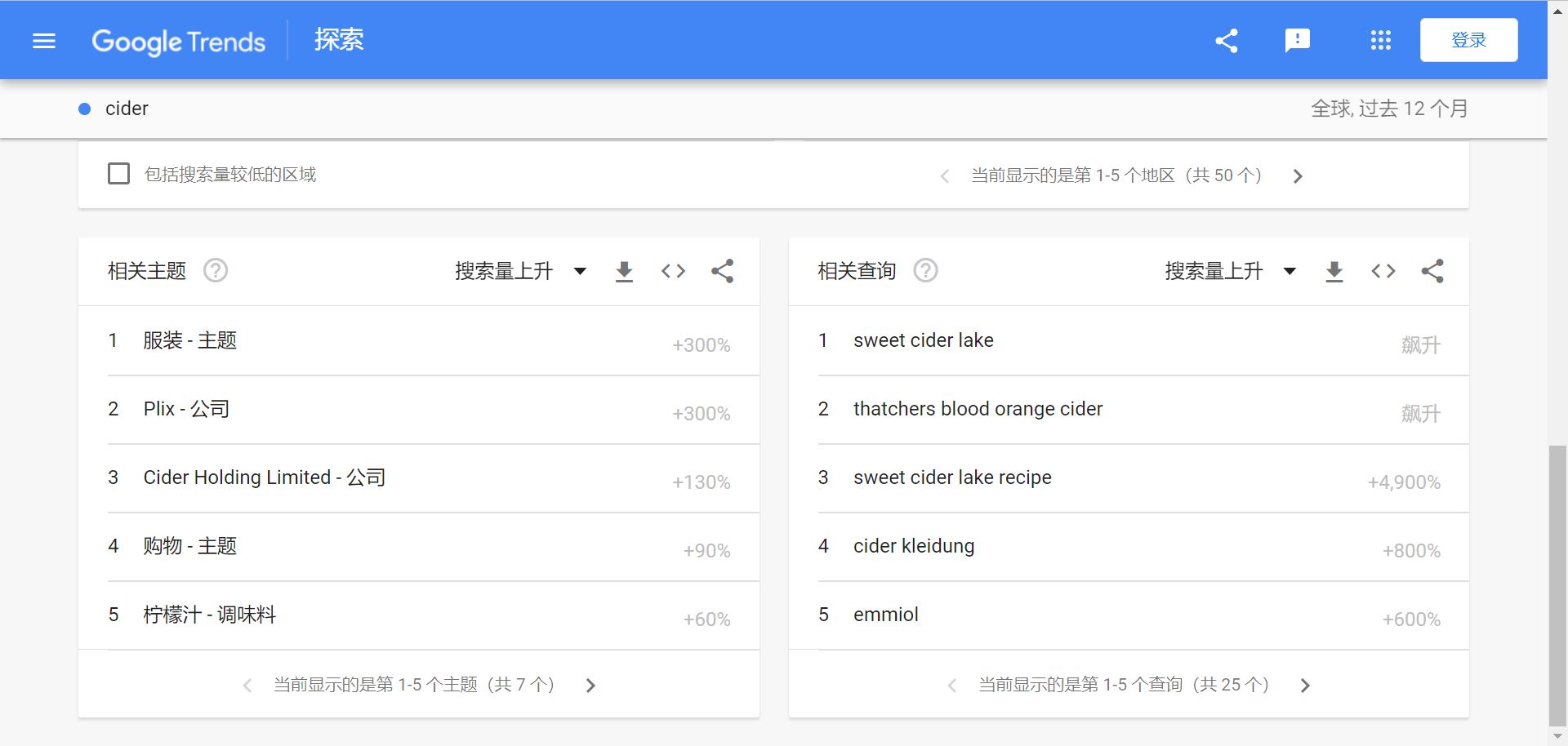Download the 相关查询 data
The height and width of the screenshot is (746, 1568).
1334,271
